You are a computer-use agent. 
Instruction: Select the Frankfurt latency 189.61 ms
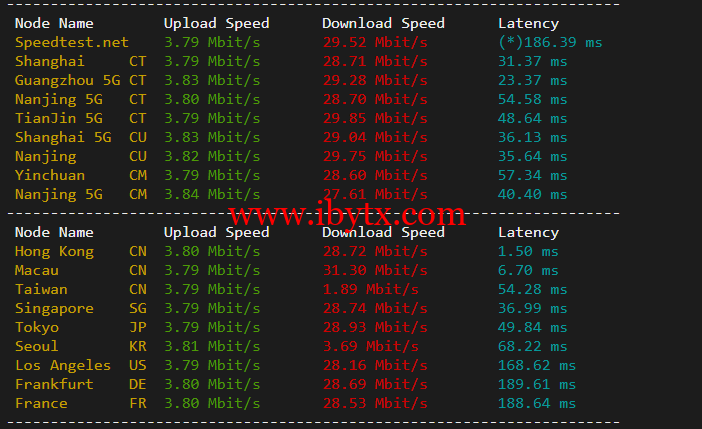click(537, 384)
